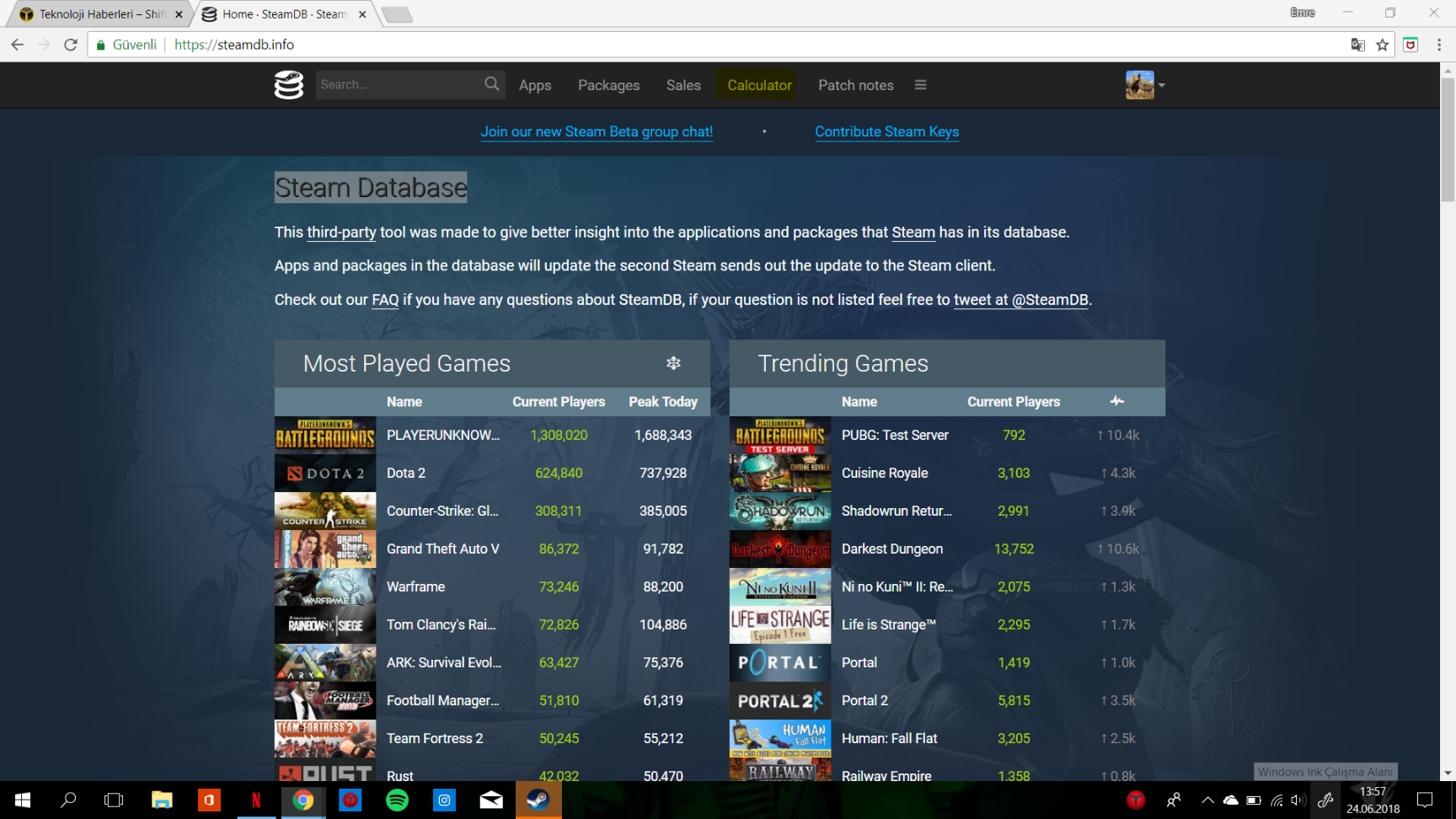The height and width of the screenshot is (819, 1456).
Task: Open Spotify from the taskbar
Action: point(397,800)
